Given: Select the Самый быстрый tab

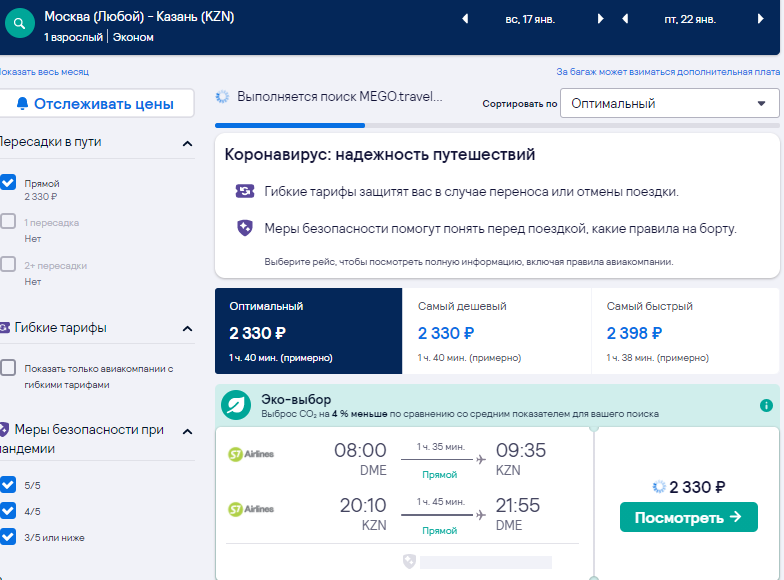Looking at the screenshot, I should click(x=686, y=331).
